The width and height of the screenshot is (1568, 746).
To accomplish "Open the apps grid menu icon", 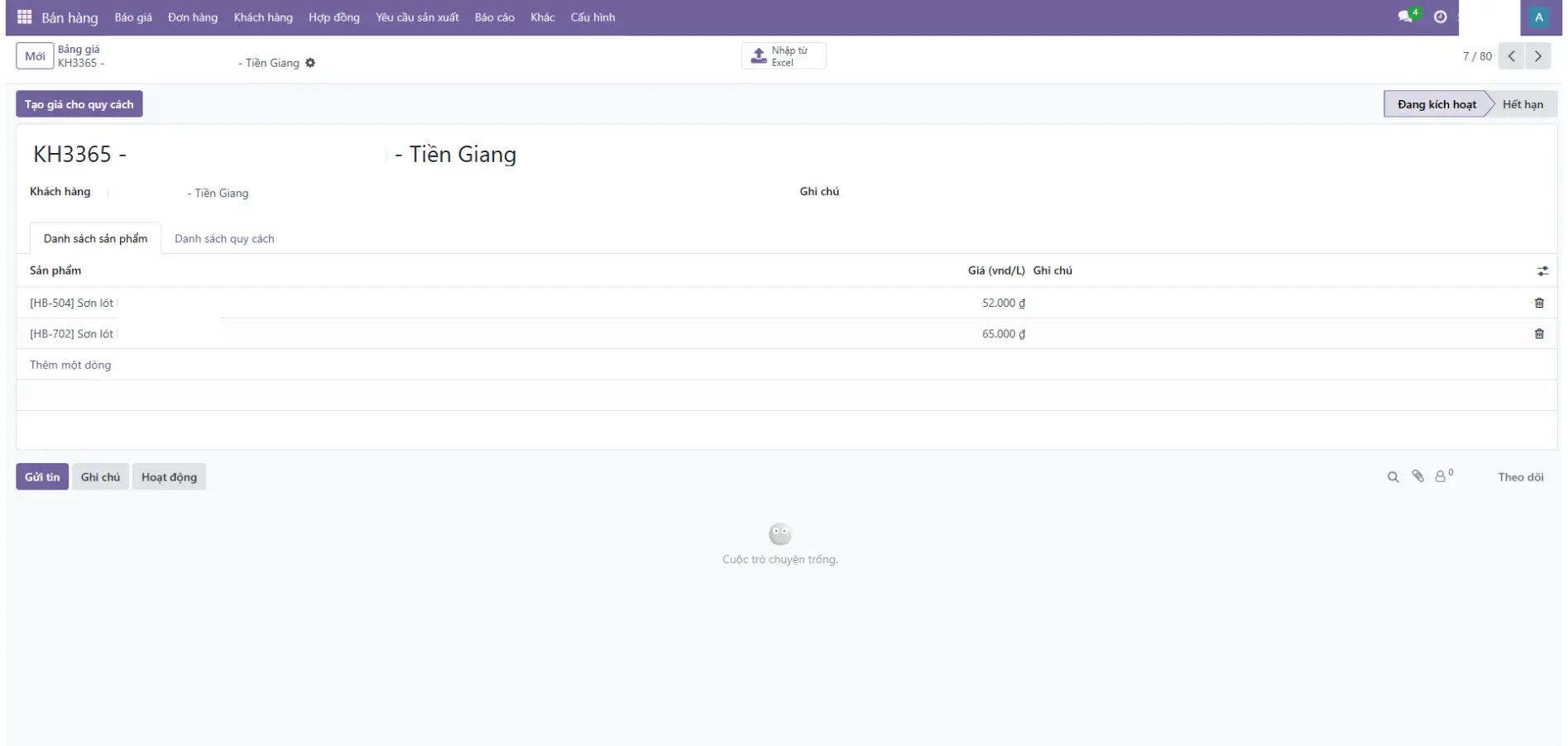I will coord(24,17).
